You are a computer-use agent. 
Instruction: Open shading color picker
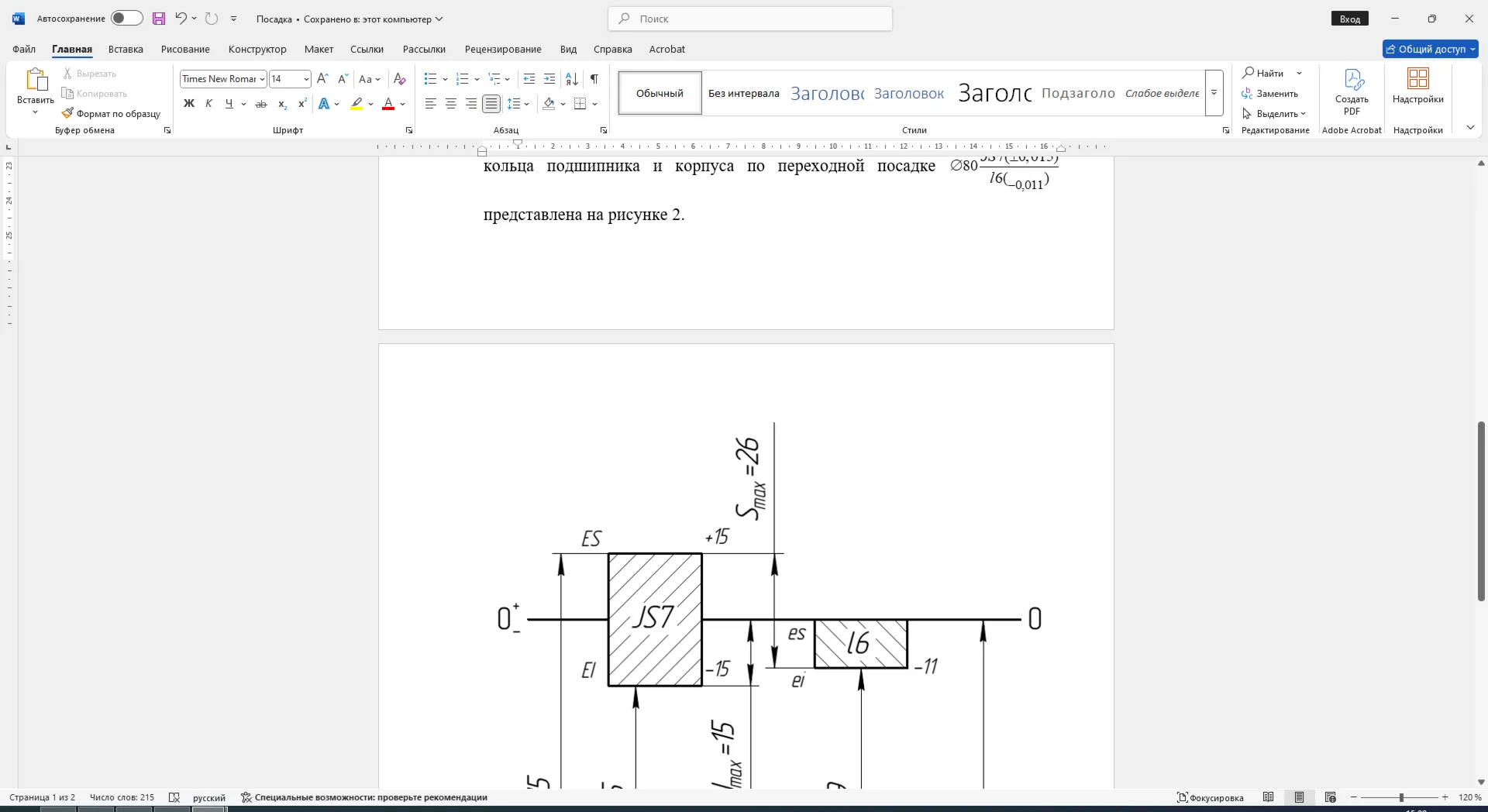click(564, 104)
